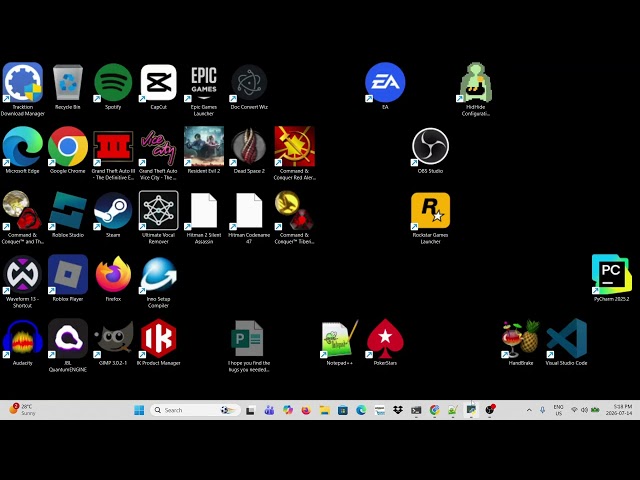Open ENG US language switcher
Viewport: 640px width, 480px height.
[x=558, y=410]
